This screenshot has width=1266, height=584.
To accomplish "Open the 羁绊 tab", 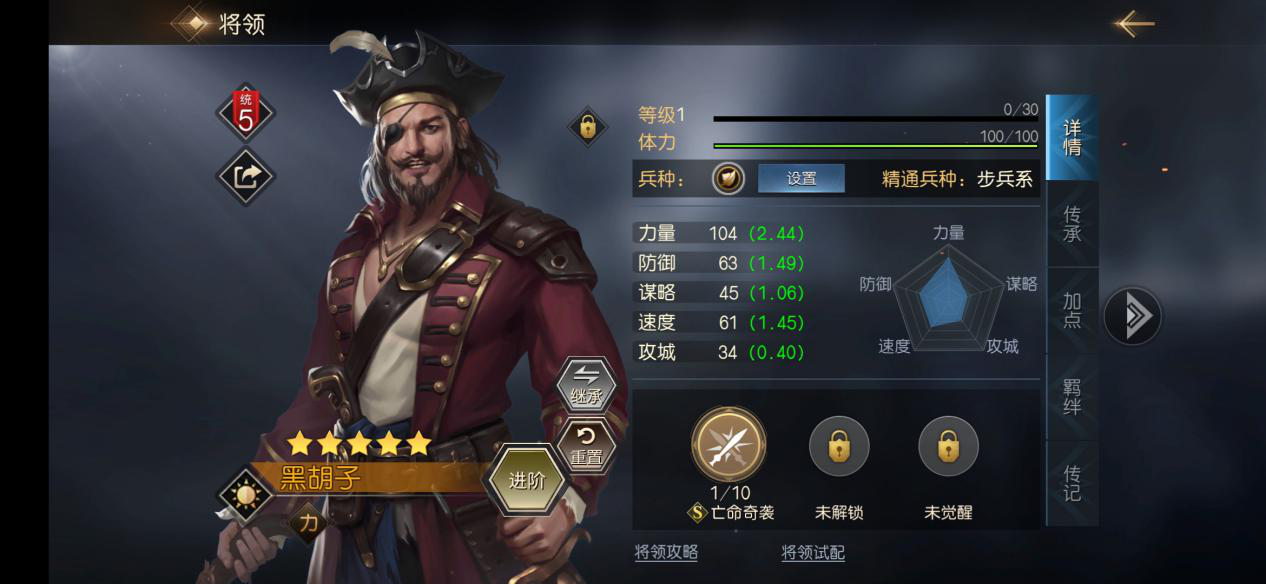I will [x=1072, y=396].
